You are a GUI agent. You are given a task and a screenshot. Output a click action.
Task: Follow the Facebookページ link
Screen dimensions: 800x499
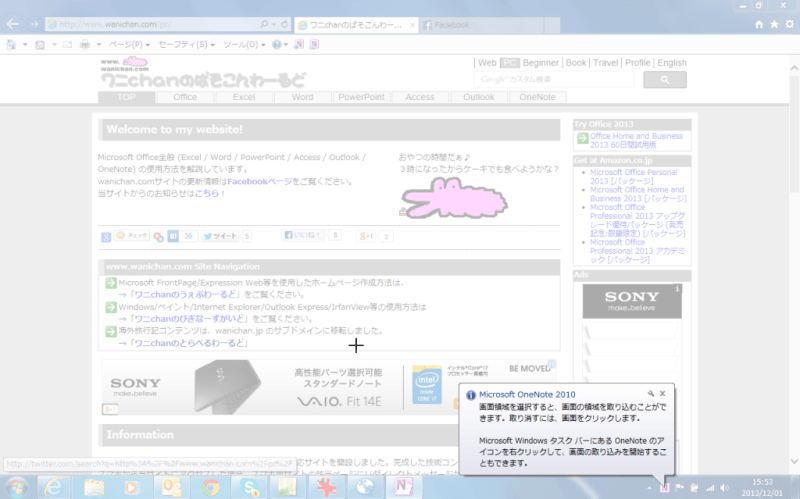[x=260, y=181]
